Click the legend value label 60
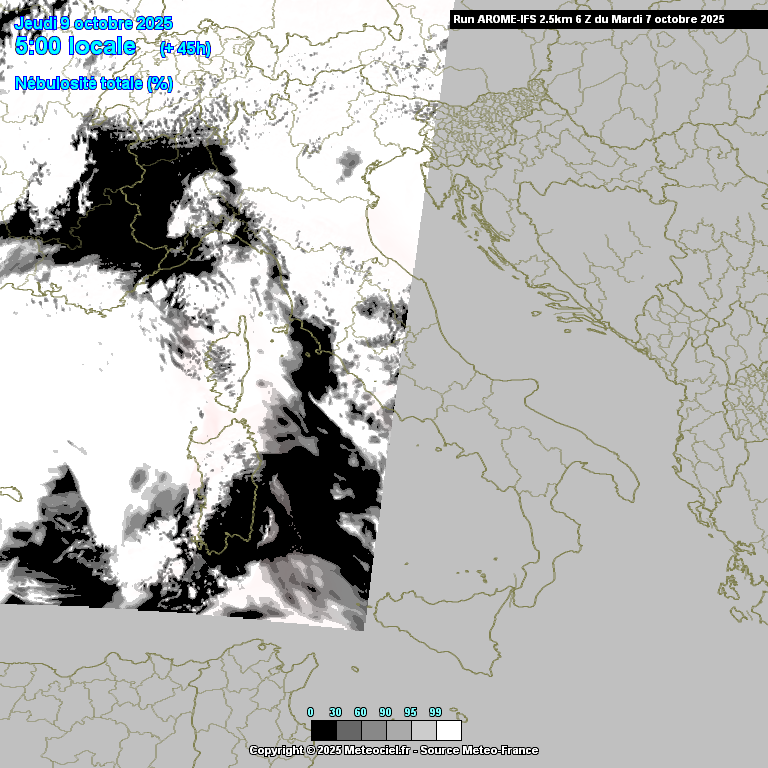768x768 pixels. [360, 712]
